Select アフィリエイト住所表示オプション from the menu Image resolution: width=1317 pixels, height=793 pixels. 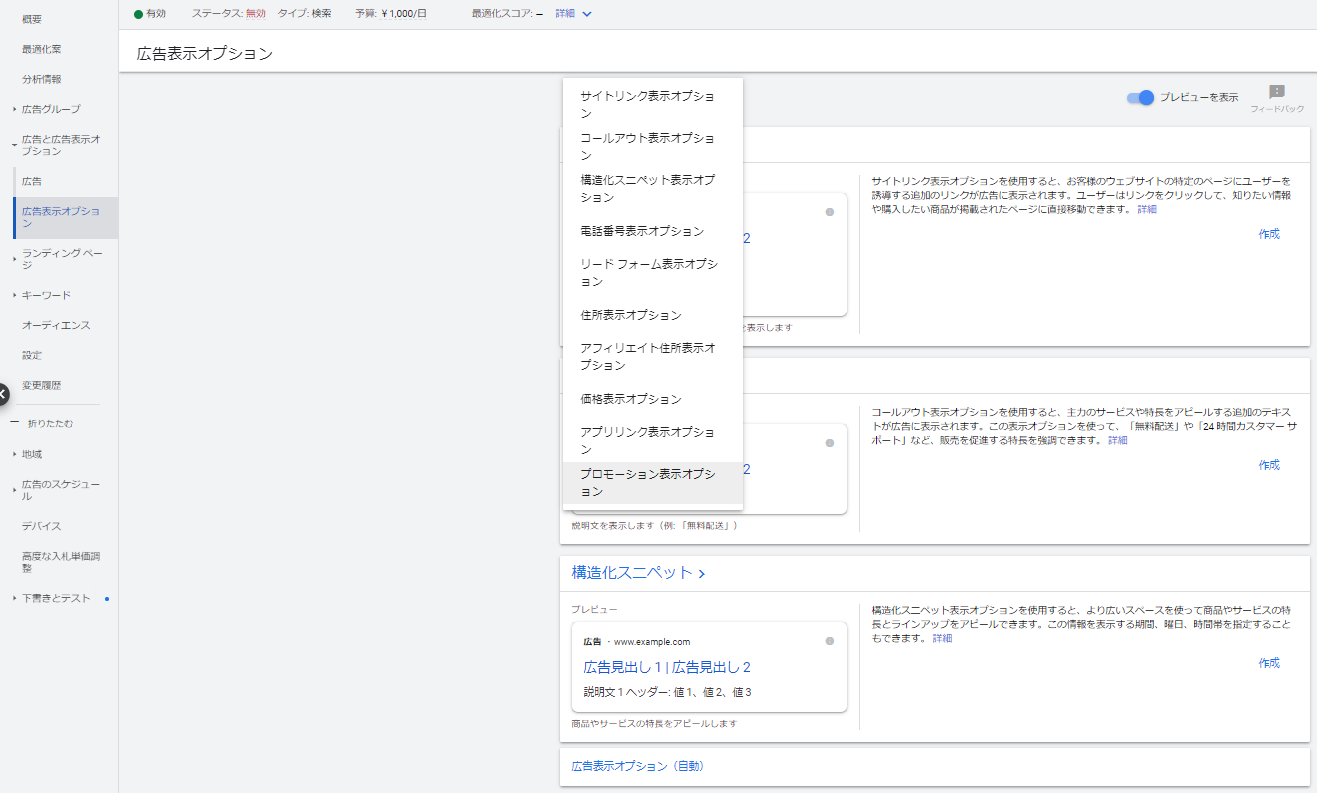click(x=653, y=357)
